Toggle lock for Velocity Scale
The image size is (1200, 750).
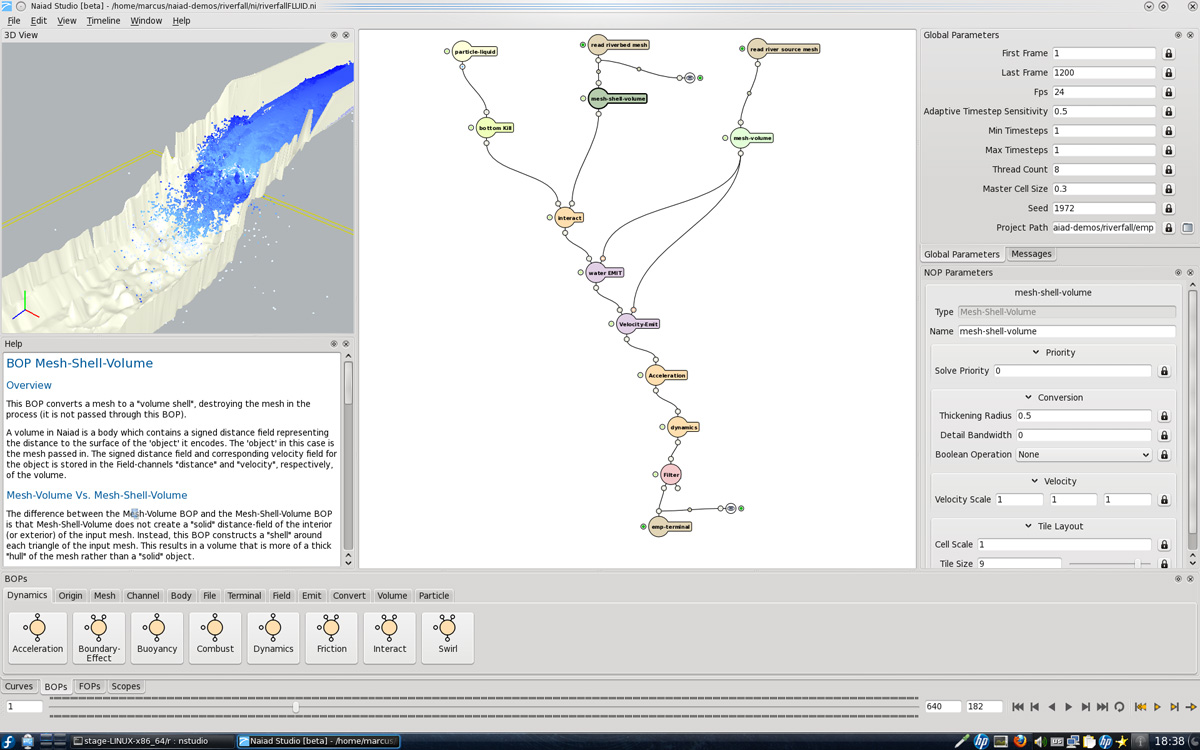click(x=1164, y=500)
